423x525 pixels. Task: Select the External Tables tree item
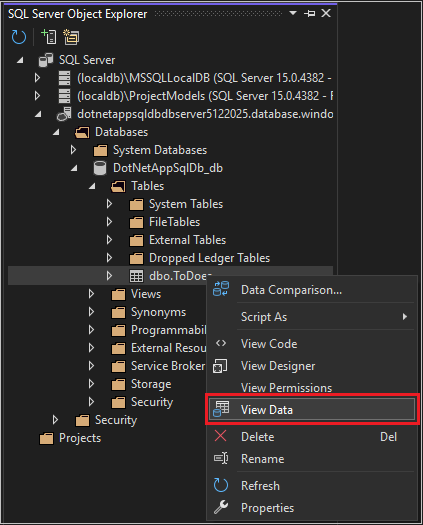coord(187,240)
